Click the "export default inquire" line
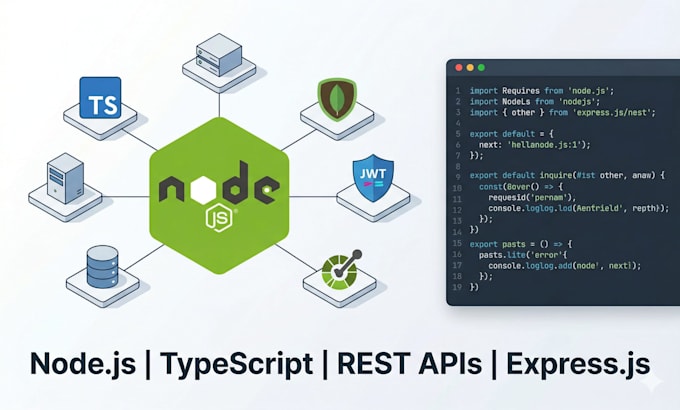The width and height of the screenshot is (680, 410). (x=567, y=176)
